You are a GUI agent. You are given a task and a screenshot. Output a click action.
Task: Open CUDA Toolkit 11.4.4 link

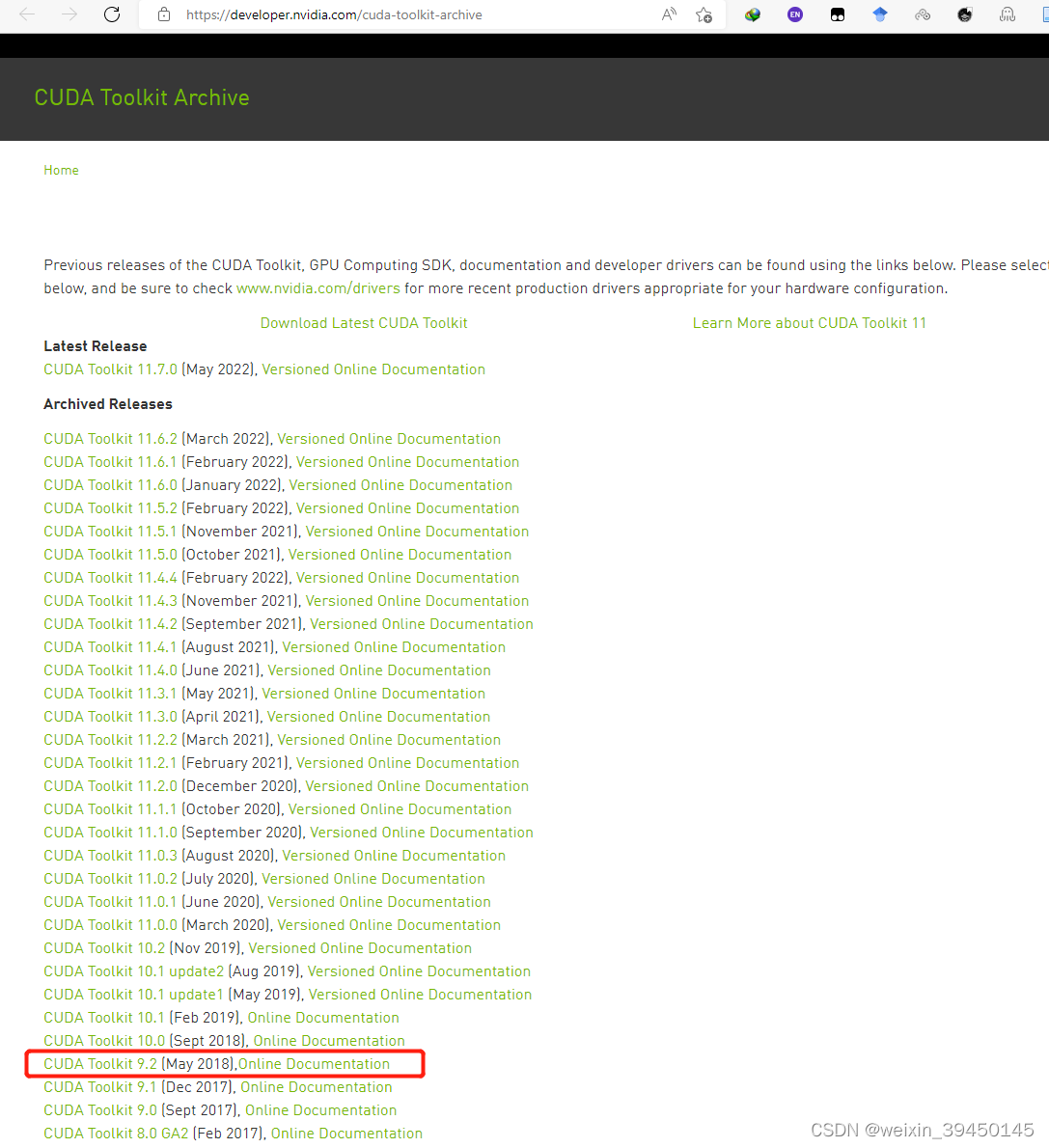point(111,578)
